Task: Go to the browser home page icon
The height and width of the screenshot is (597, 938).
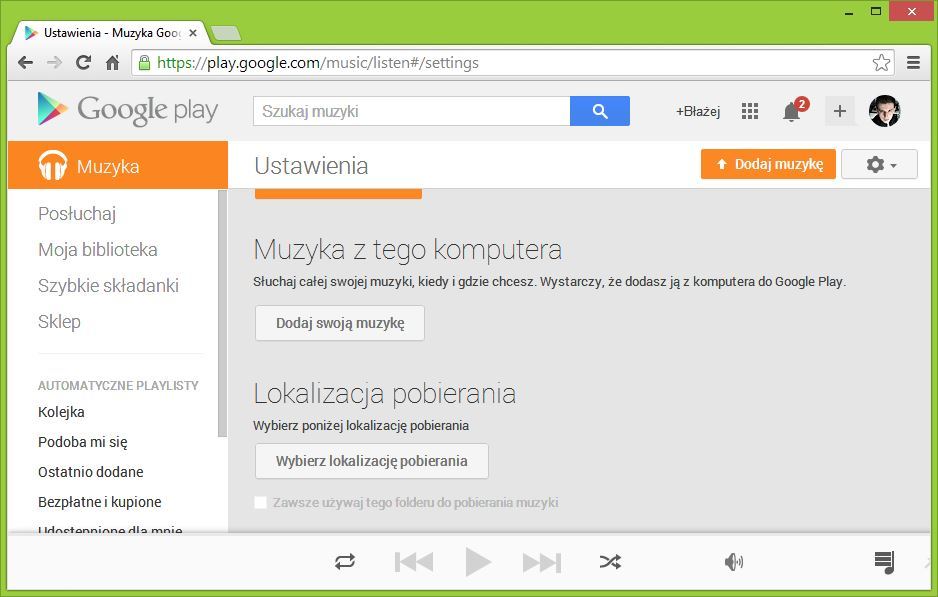Action: [112, 62]
